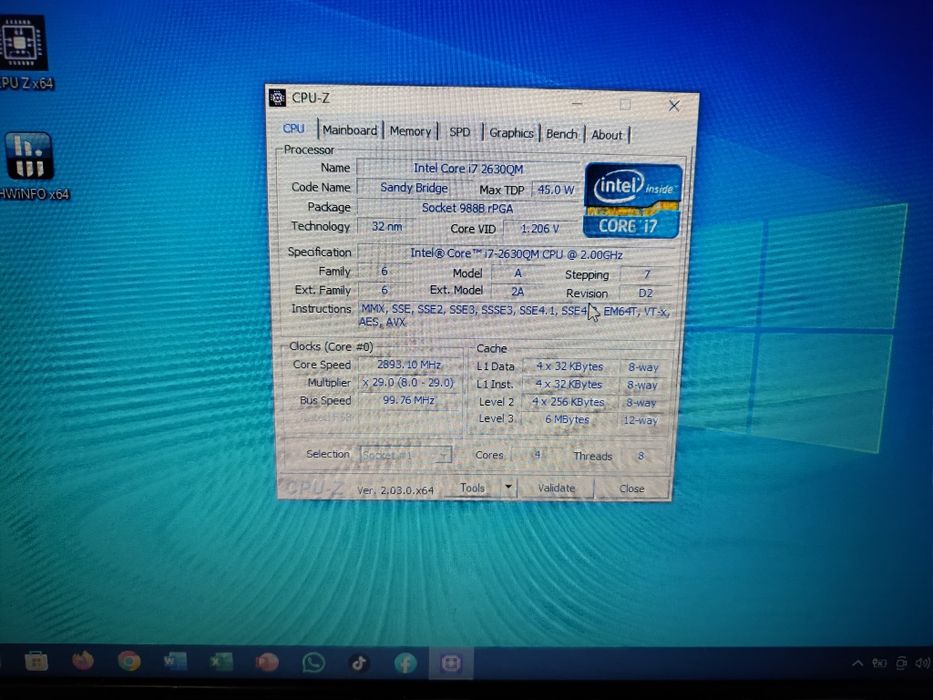Switch to the Bench tab
Image resolution: width=933 pixels, height=700 pixels.
[x=562, y=134]
